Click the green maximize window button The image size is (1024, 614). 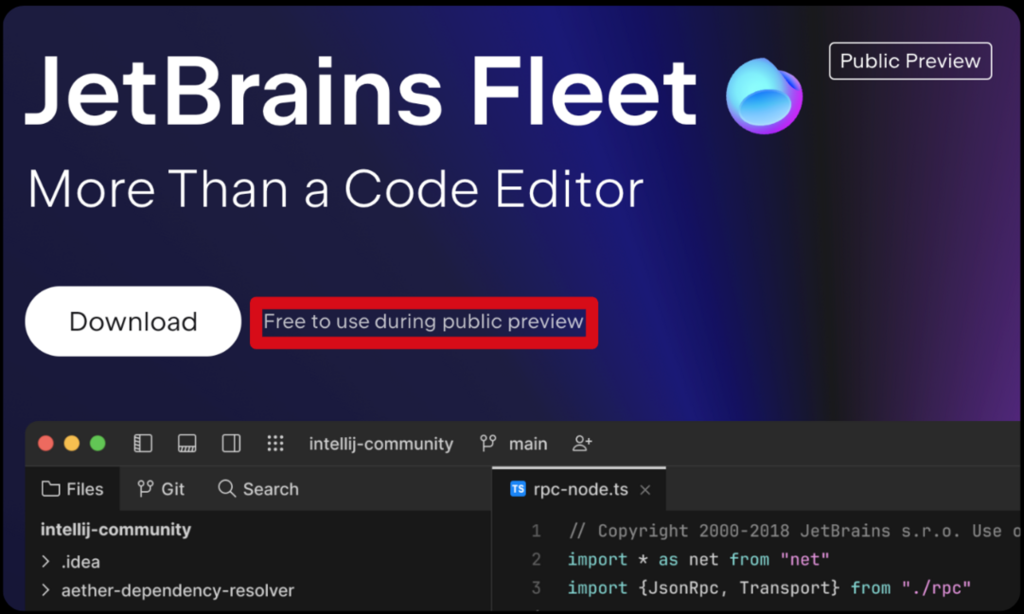[98, 444]
